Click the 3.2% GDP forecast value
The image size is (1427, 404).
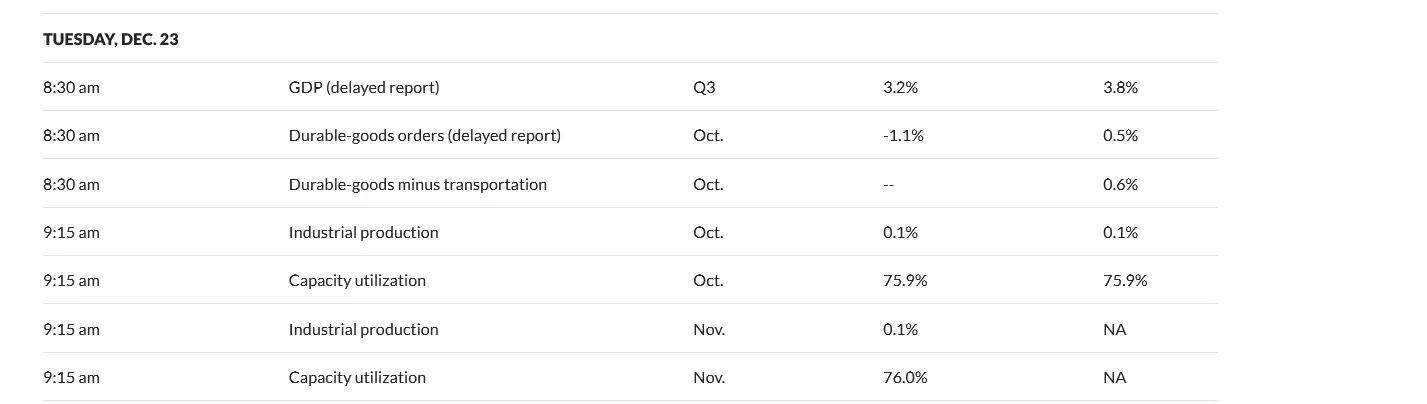tap(900, 87)
